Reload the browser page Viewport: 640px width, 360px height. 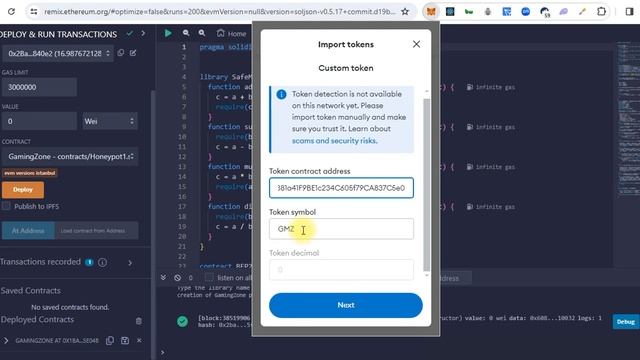click(11, 11)
